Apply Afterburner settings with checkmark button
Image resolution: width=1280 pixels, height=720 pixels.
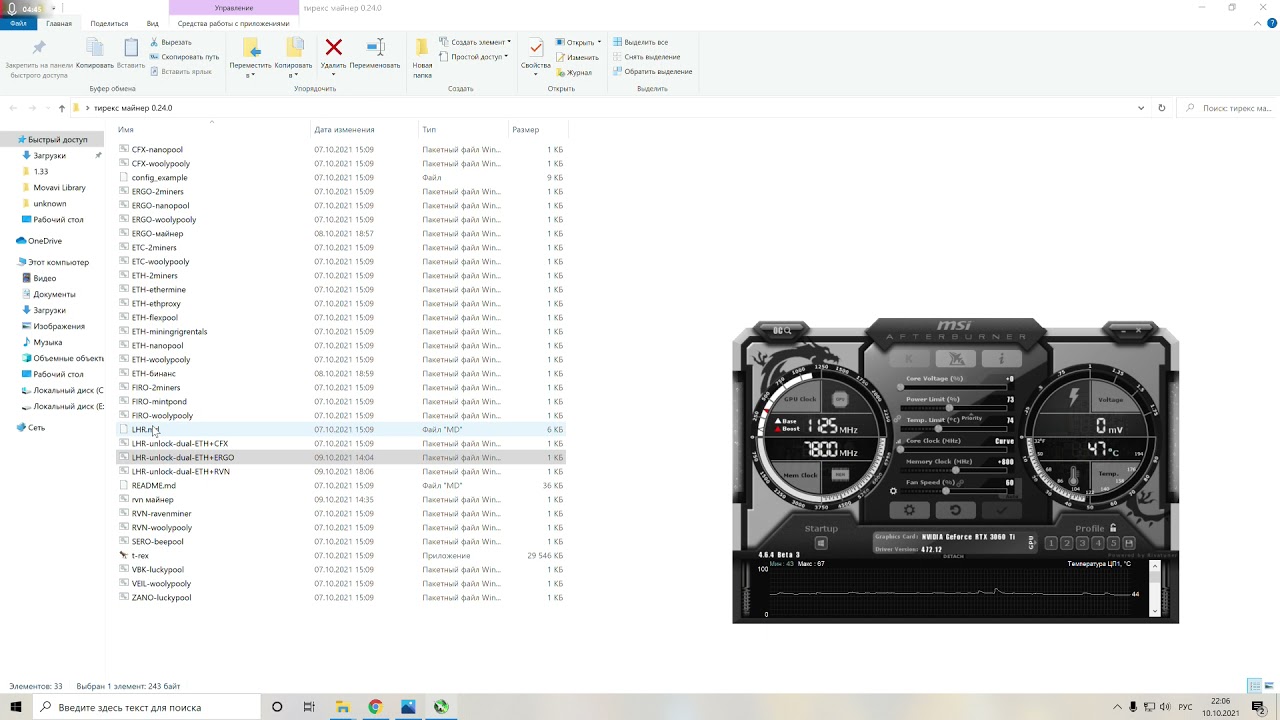[x=1001, y=510]
